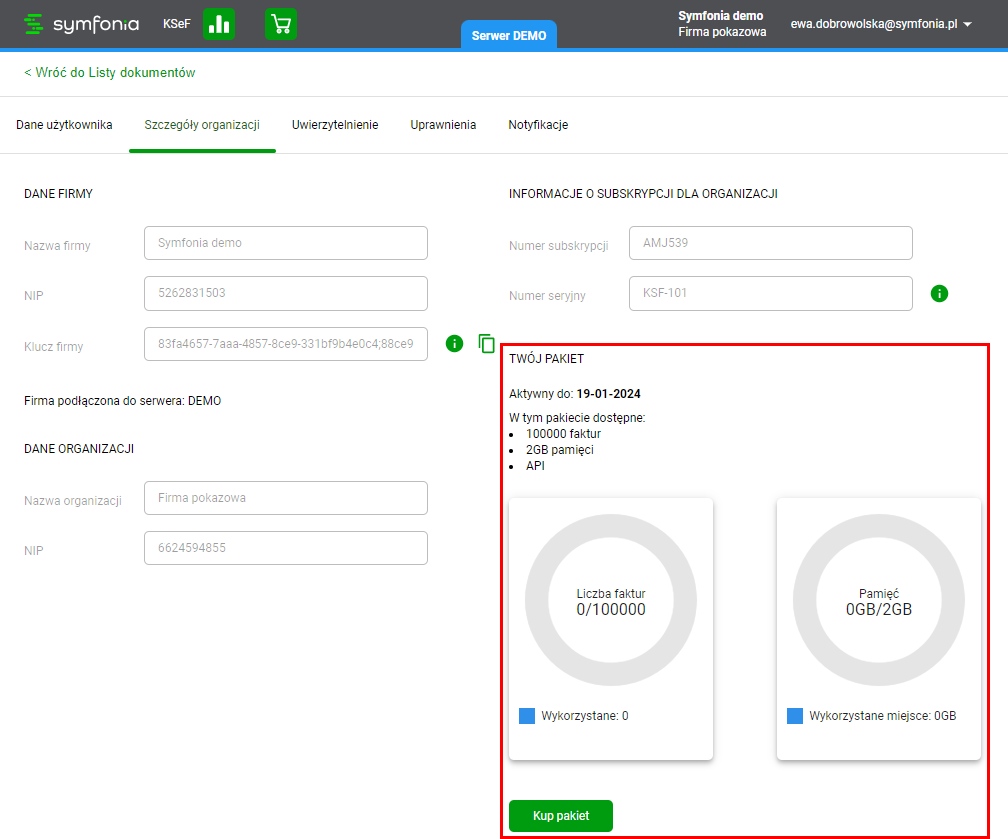
Task: Click the TWÓJ PAKIET heading
Action: (546, 359)
